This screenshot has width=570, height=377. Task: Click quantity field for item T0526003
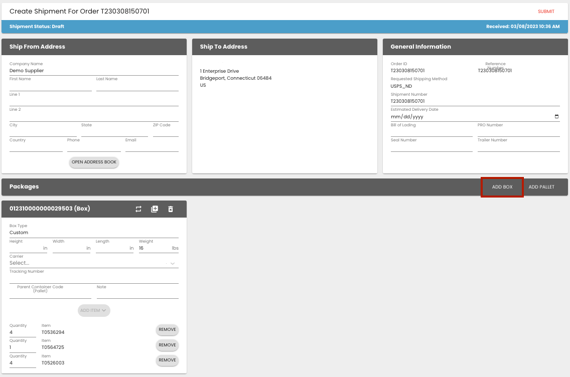point(23,363)
